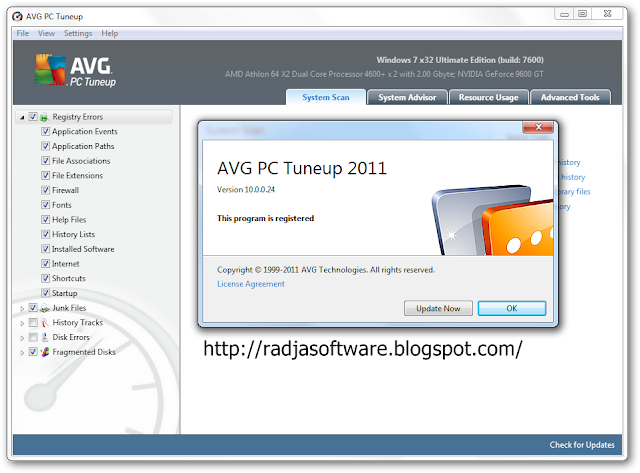The height and width of the screenshot is (473, 640).
Task: Close the About dialog with red X
Action: coord(538,127)
